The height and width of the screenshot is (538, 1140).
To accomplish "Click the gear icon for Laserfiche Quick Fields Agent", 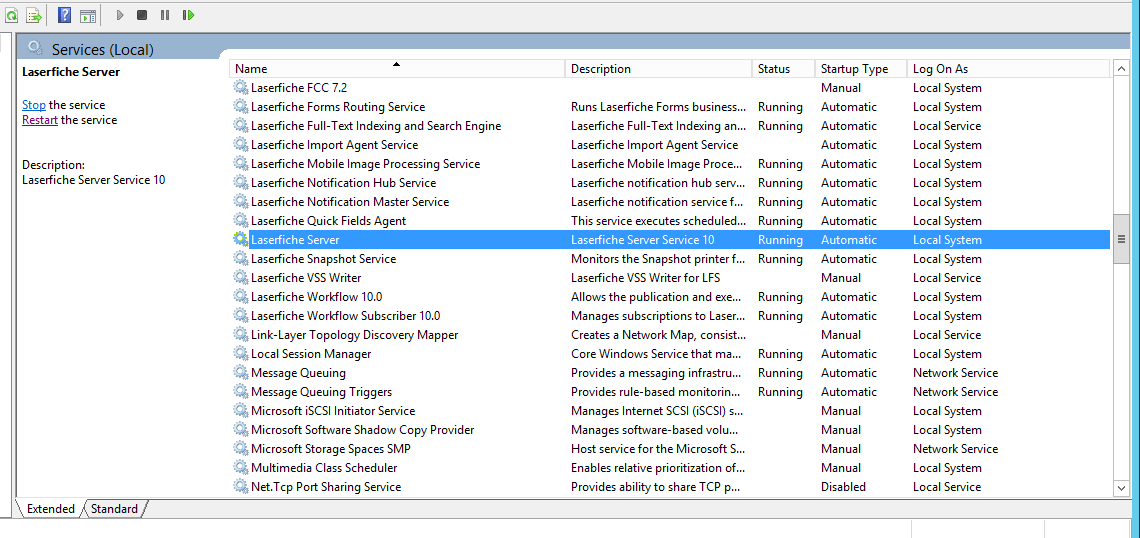I will (x=240, y=220).
